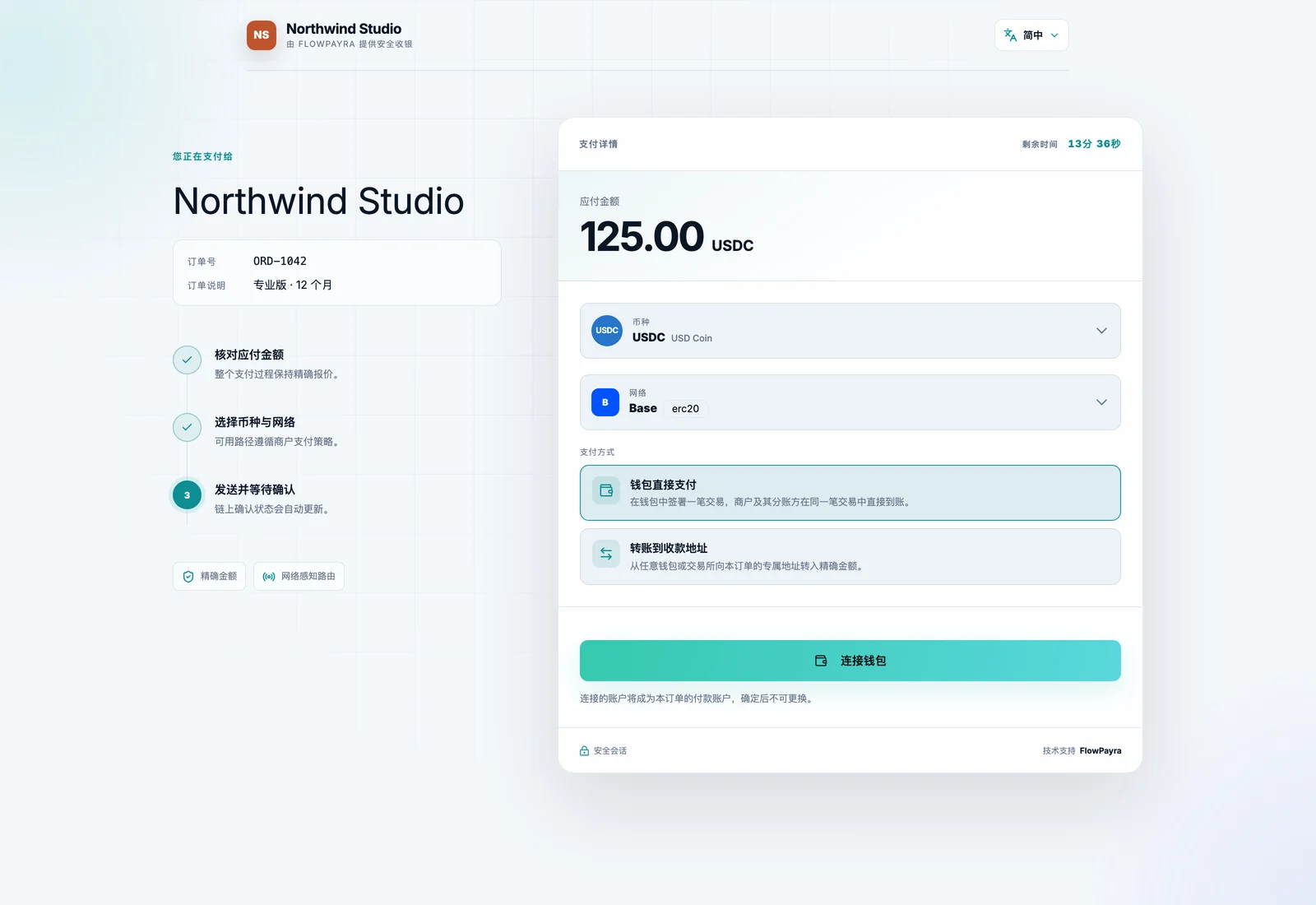
Task: Click the translate language icon
Action: [x=1010, y=35]
